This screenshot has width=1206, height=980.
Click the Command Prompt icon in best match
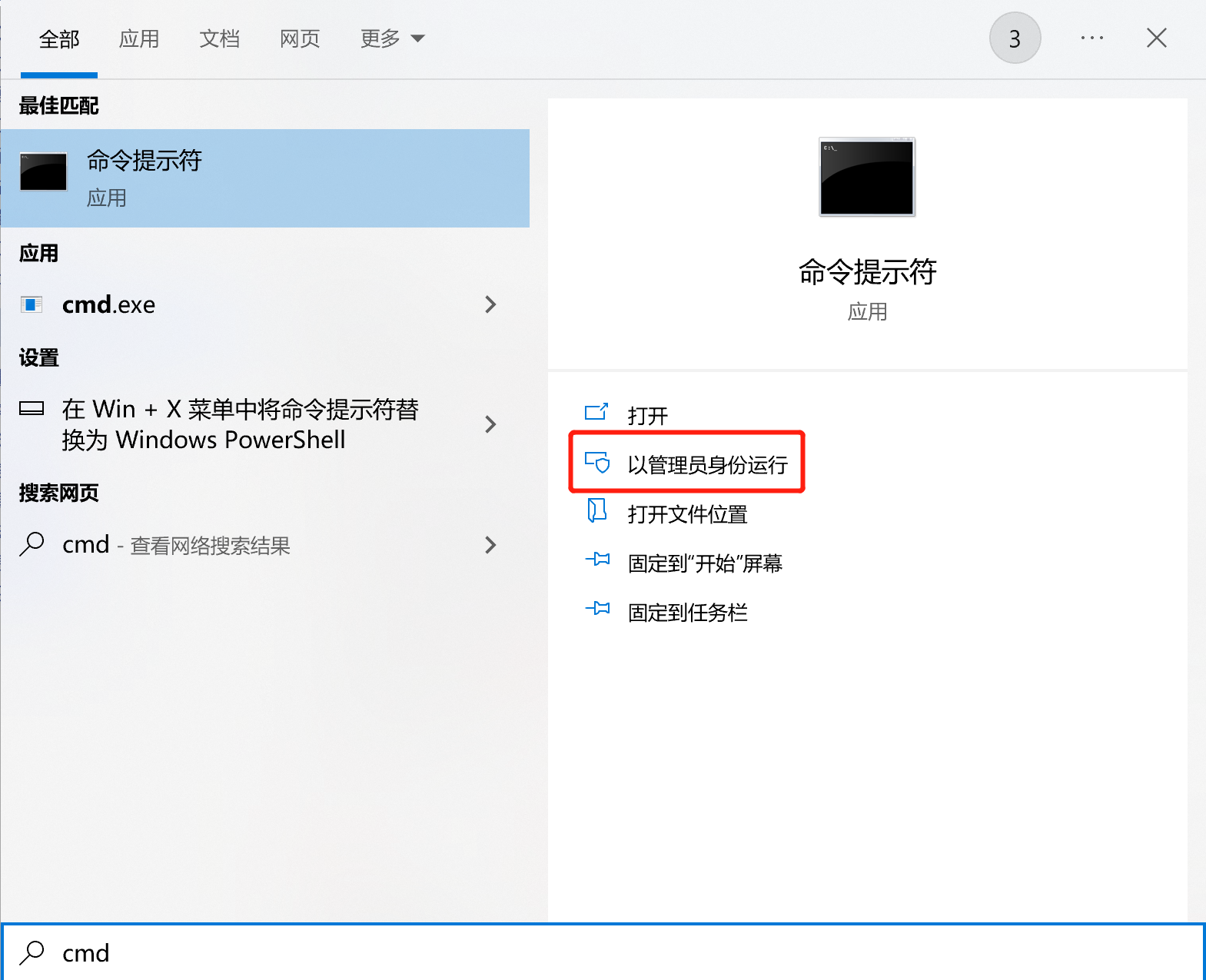pyautogui.click(x=43, y=171)
